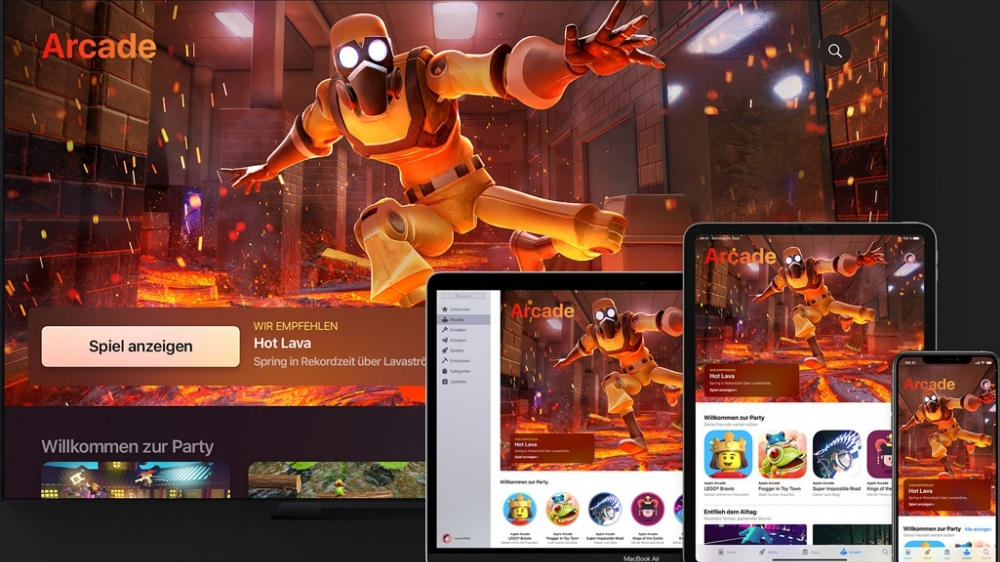Open first thumbnail under 'Entflieh dem Alltag' on iPad

click(x=755, y=535)
